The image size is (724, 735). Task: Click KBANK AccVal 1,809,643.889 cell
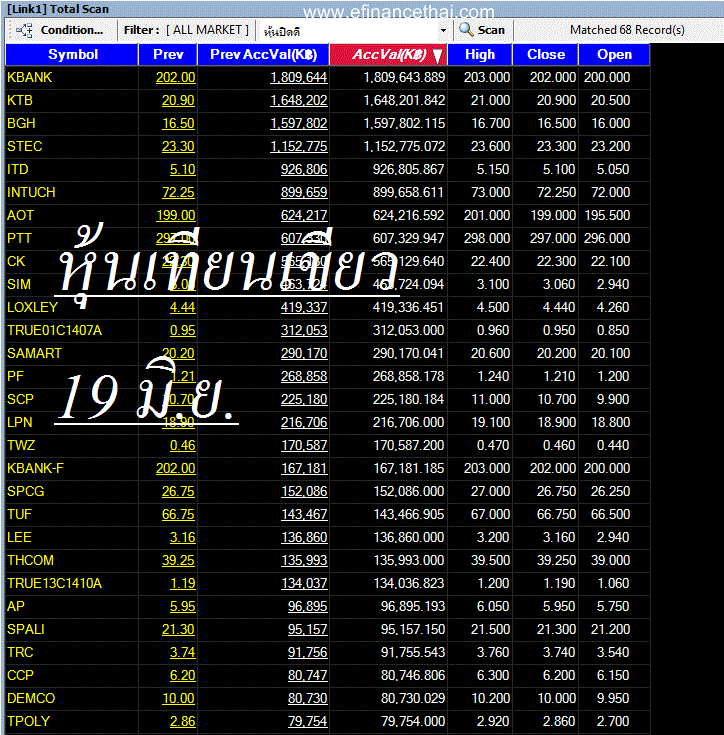(x=404, y=77)
